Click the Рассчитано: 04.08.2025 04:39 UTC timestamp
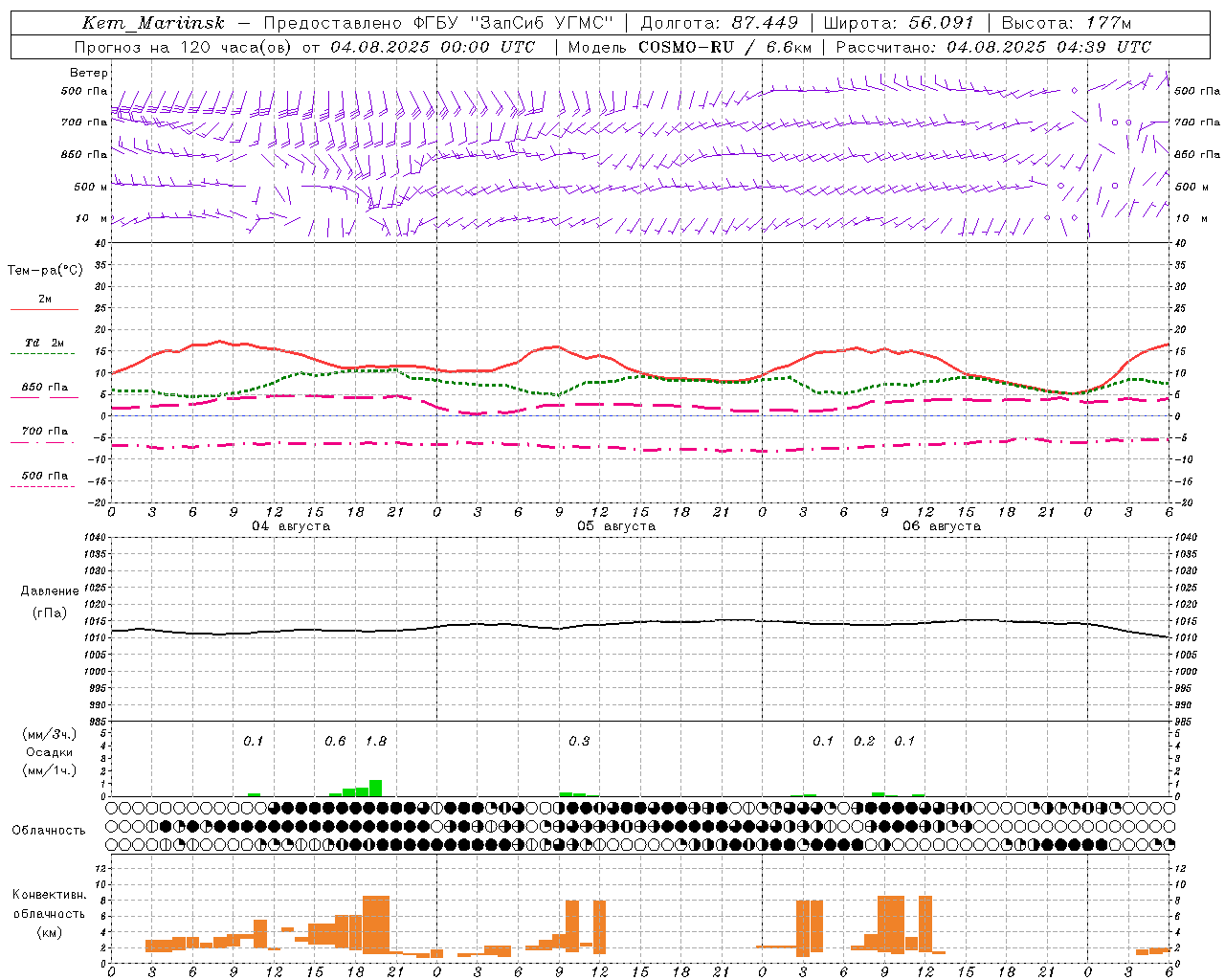The width and height of the screenshot is (1225, 980). tap(993, 47)
